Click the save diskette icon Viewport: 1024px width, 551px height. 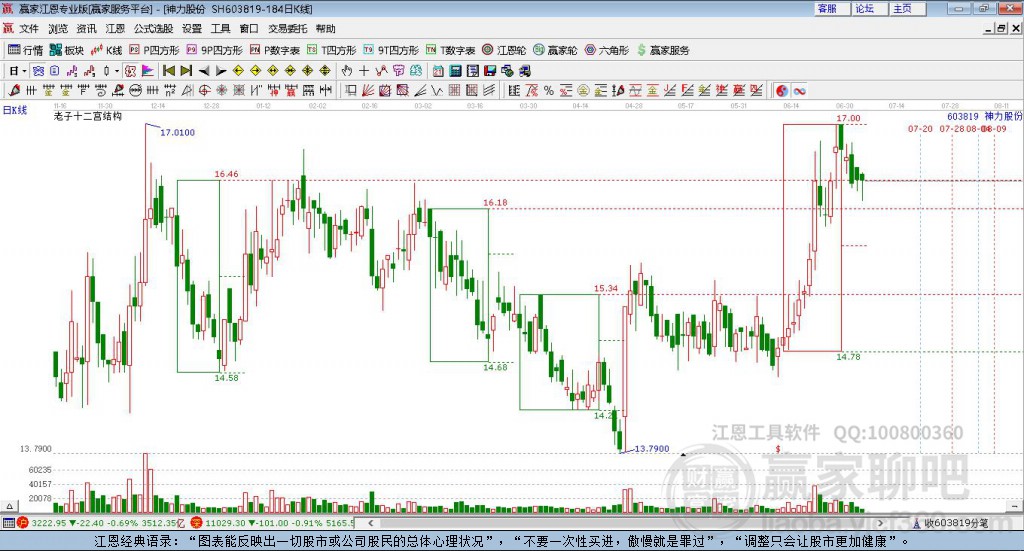tap(490, 71)
